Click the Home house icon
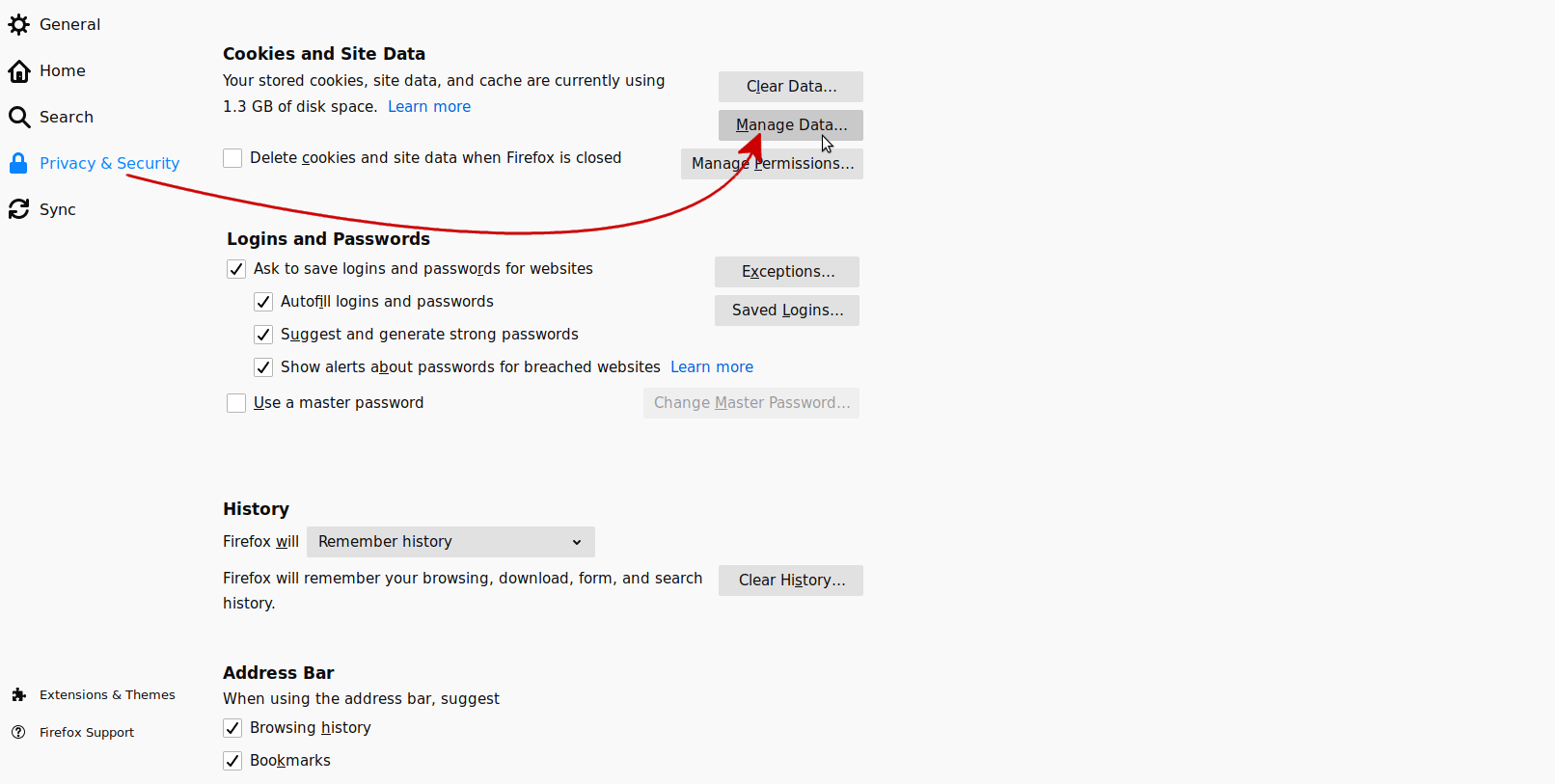Screen dimensions: 1555x784 pyautogui.click(x=19, y=70)
